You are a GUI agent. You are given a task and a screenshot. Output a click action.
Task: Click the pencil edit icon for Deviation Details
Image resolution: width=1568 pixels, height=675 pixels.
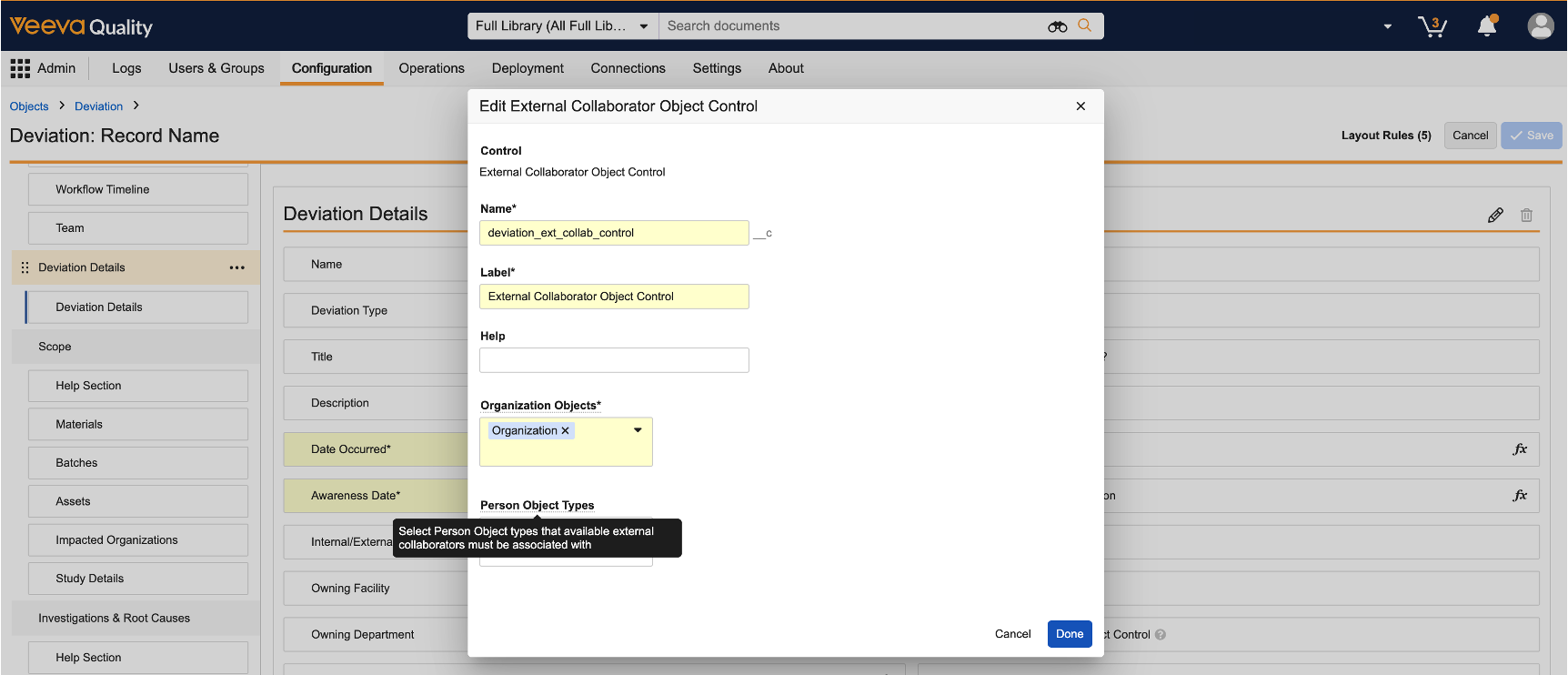(1495, 216)
